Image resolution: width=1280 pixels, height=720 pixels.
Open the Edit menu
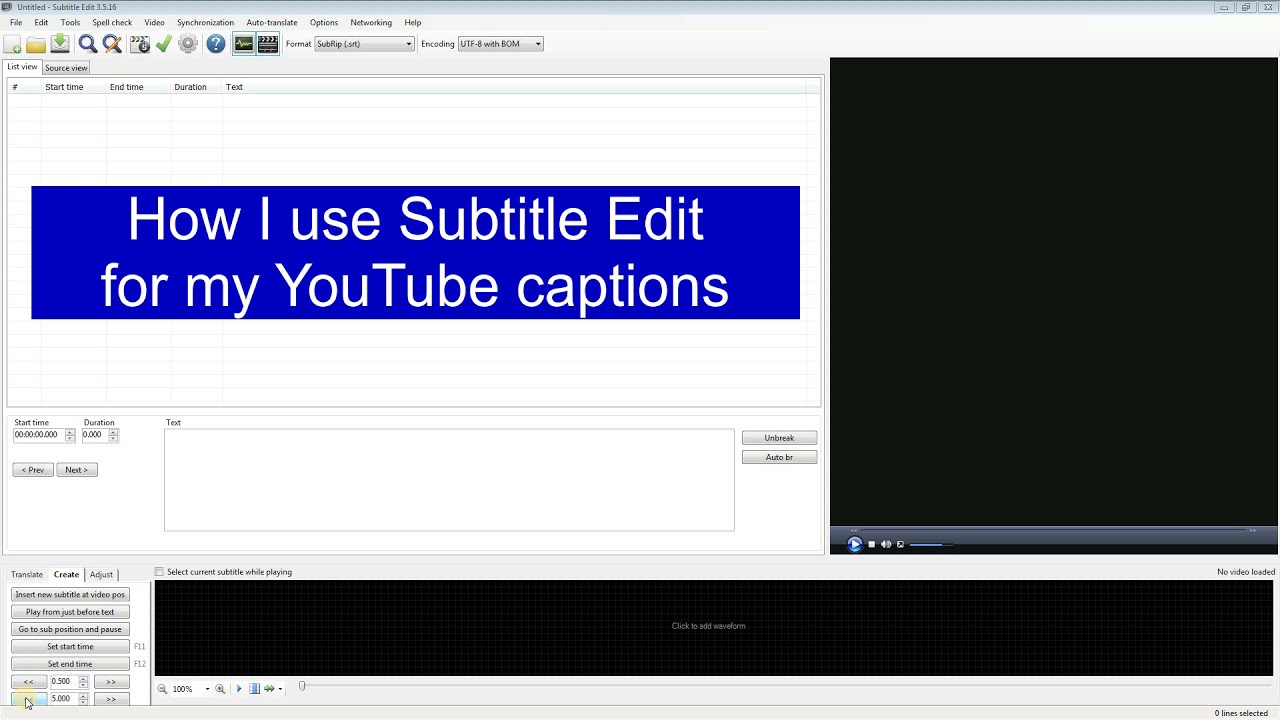[x=41, y=22]
